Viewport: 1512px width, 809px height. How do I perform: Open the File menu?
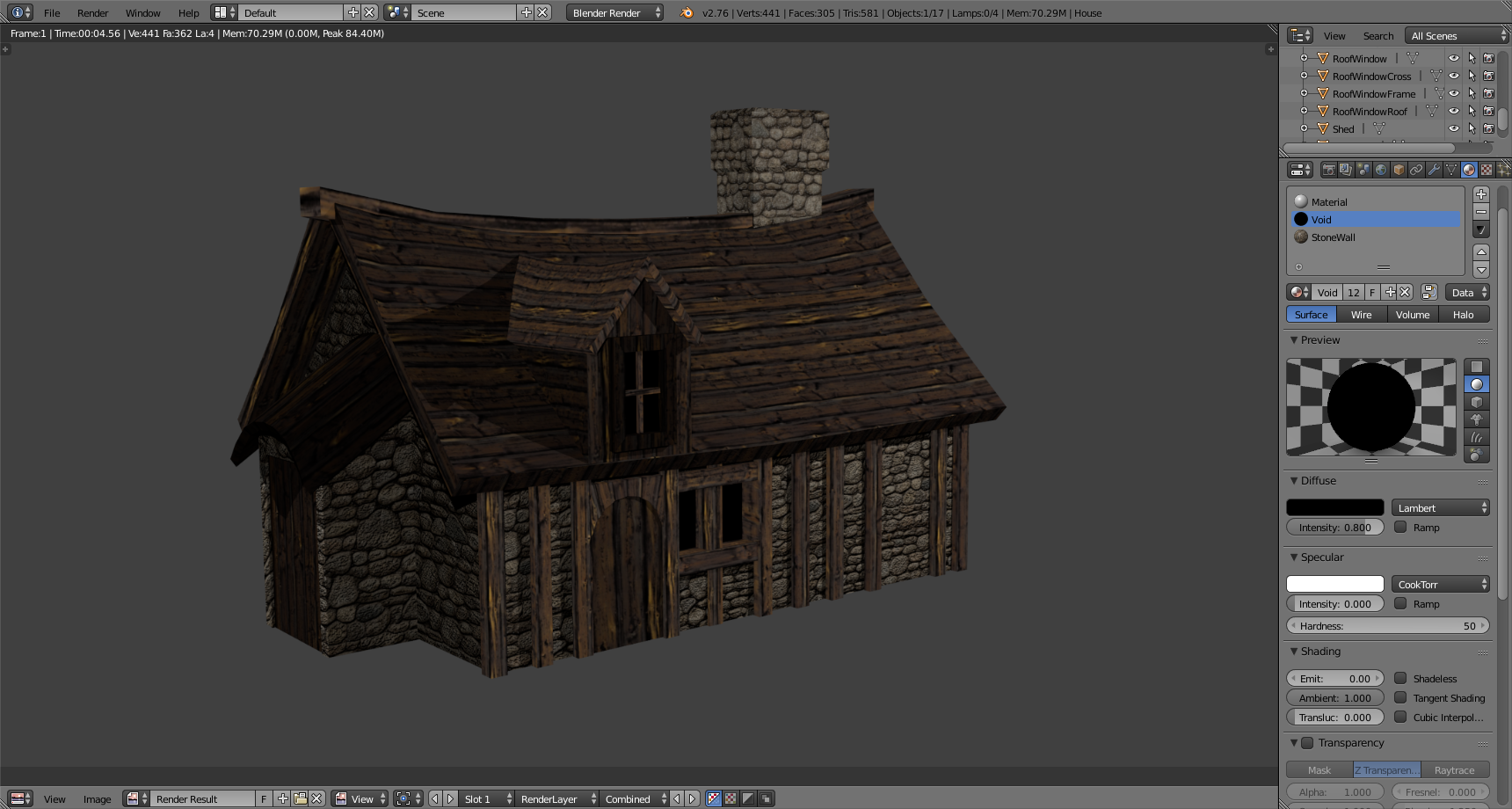52,13
